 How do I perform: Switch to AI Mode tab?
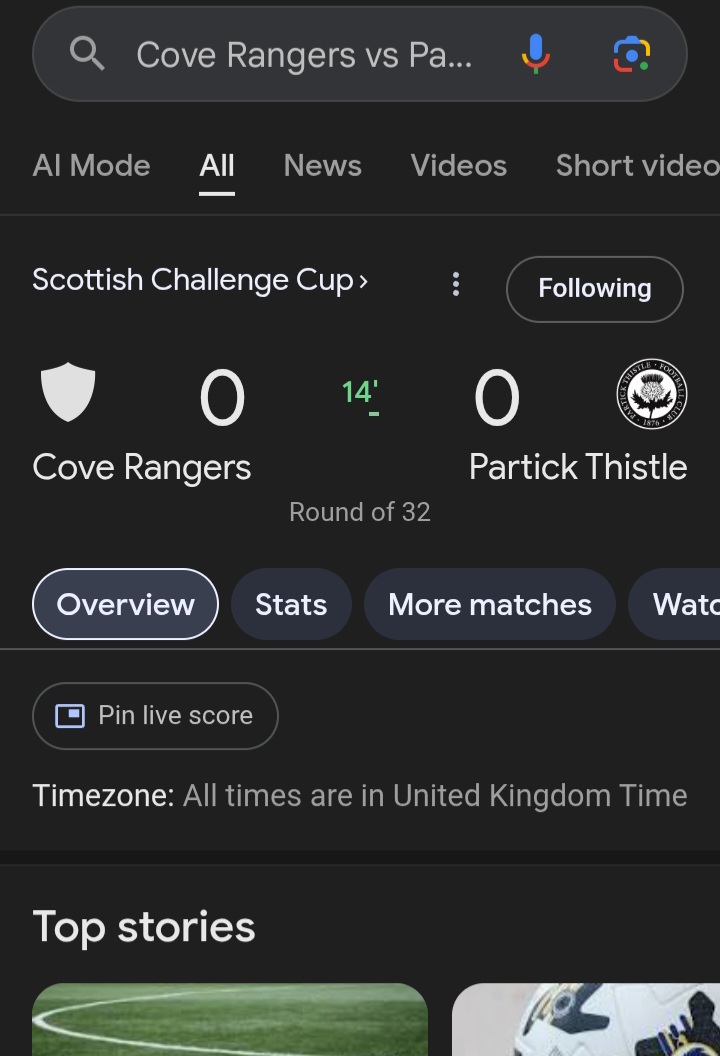click(91, 166)
